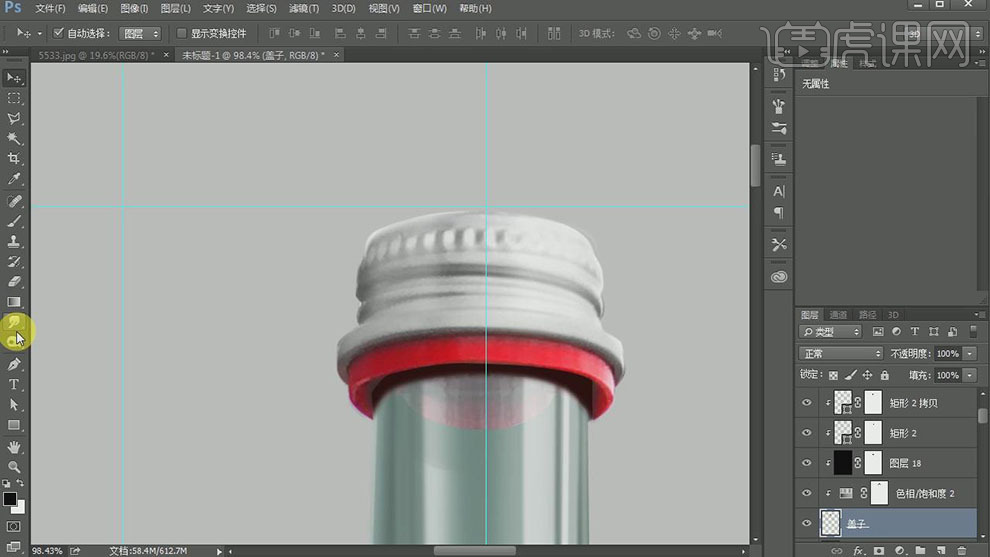The height and width of the screenshot is (557, 990).
Task: Open the Paragraph panel icon
Action: coord(779,213)
